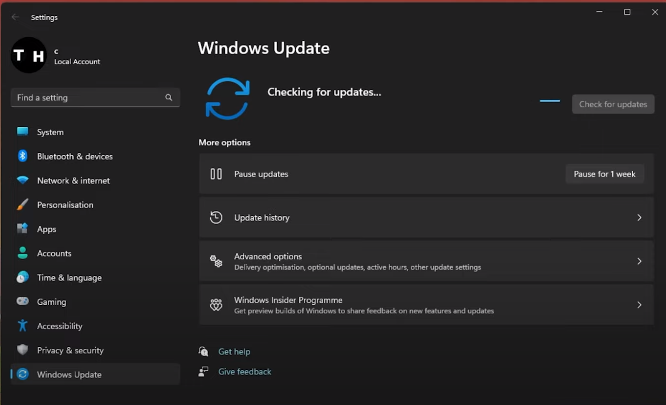Click the More options heading
This screenshot has width=666, height=405.
pyautogui.click(x=224, y=142)
